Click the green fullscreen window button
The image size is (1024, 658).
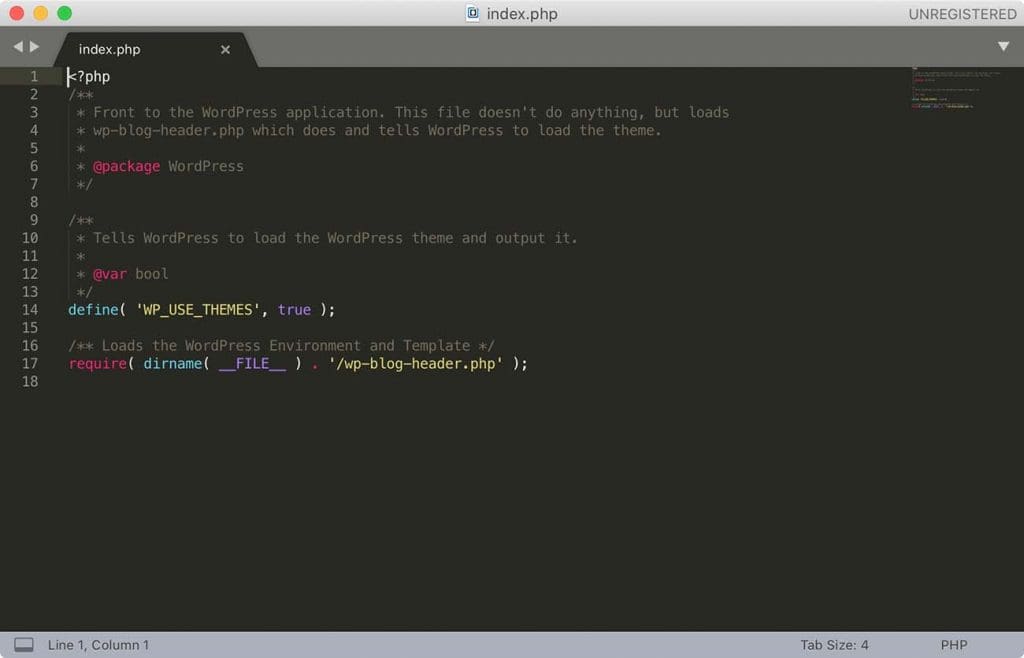point(65,13)
